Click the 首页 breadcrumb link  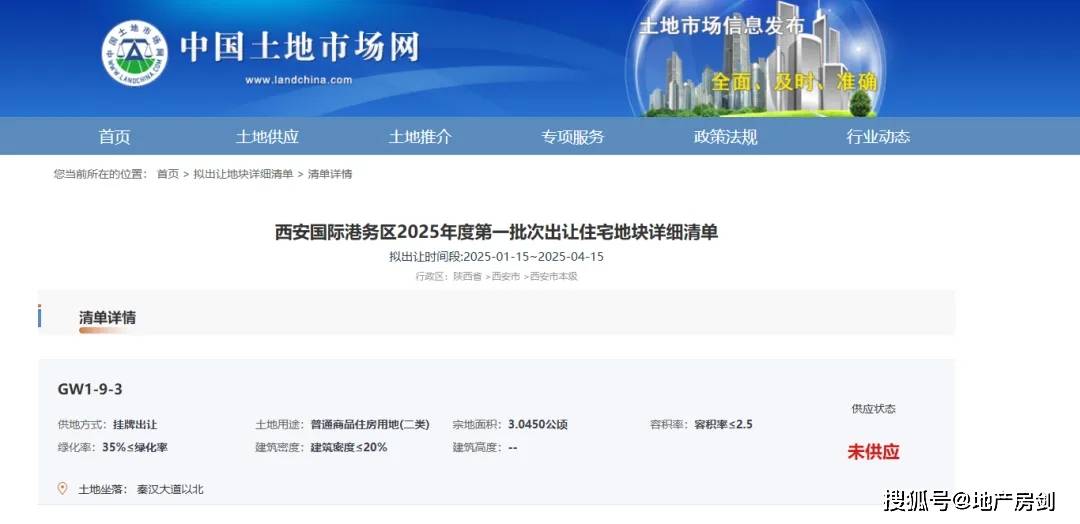(x=167, y=174)
